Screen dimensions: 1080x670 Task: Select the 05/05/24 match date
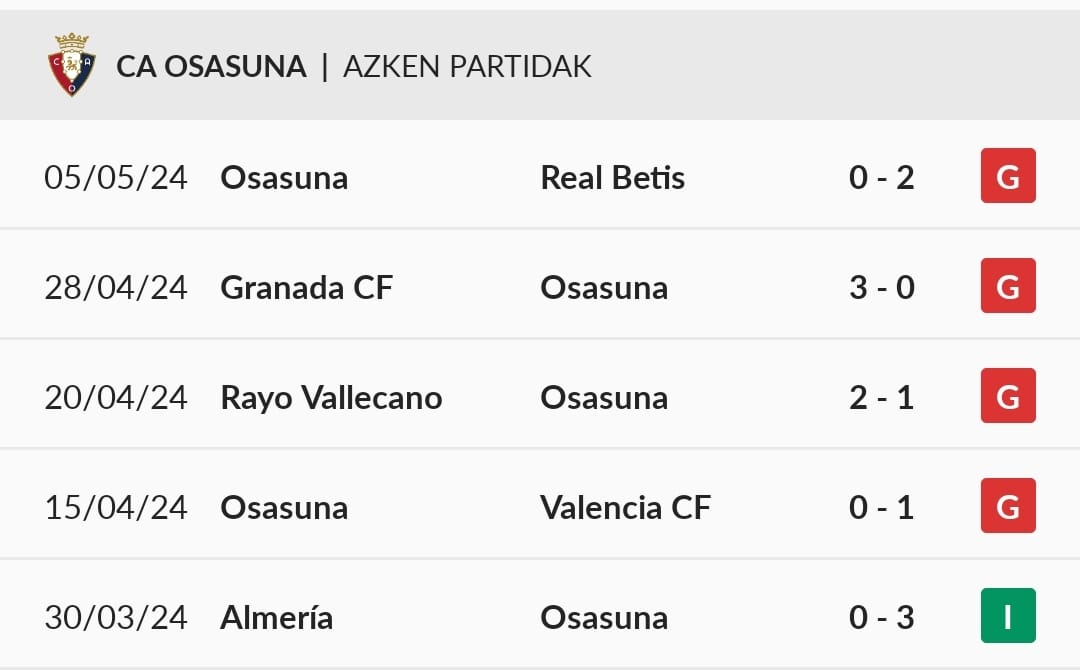click(116, 178)
